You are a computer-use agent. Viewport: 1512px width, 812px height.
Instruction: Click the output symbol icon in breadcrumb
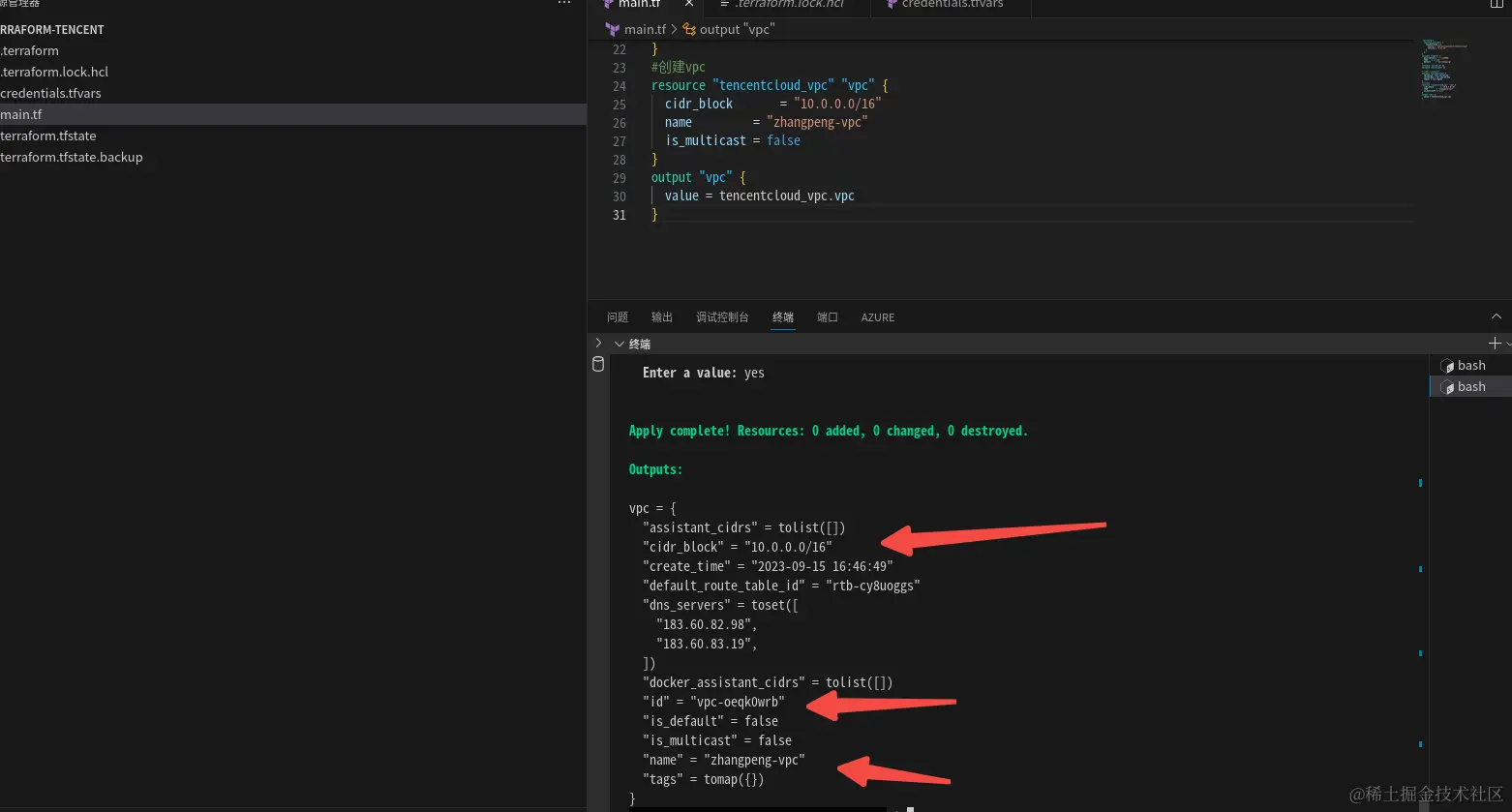[689, 29]
